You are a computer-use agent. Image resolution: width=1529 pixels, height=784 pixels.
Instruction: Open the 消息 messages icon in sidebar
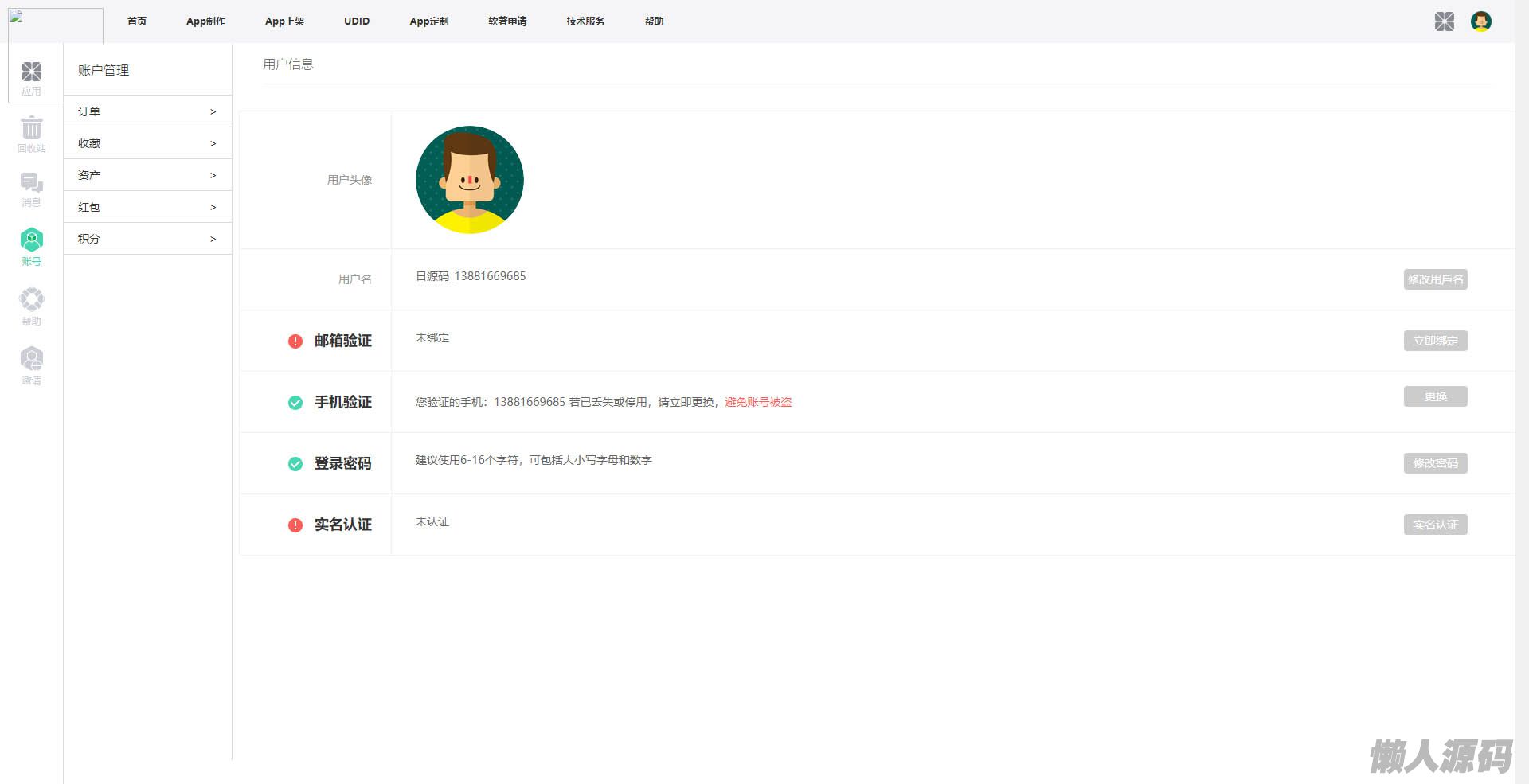(32, 184)
